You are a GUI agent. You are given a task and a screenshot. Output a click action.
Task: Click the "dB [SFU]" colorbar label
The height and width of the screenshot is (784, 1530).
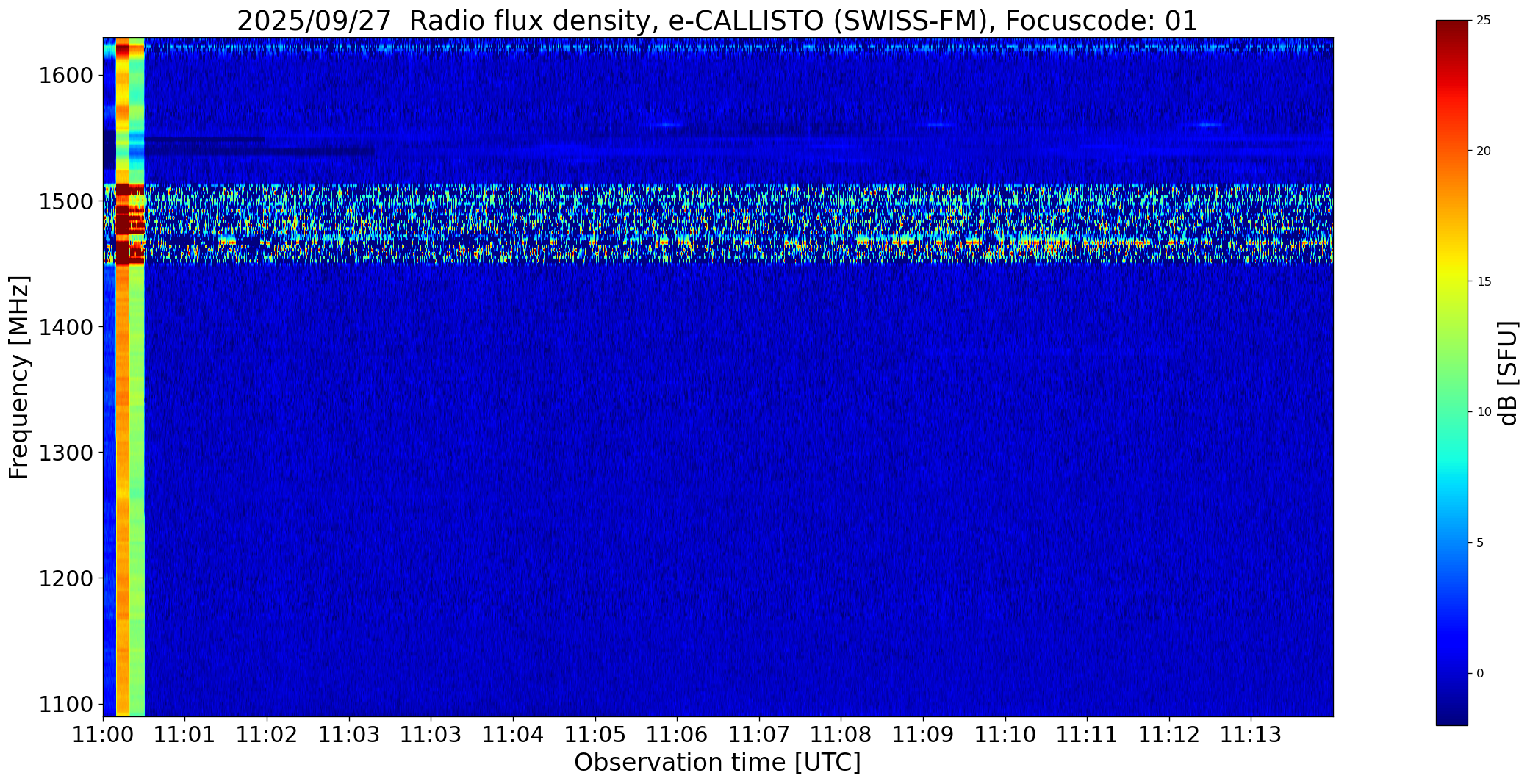click(1508, 373)
